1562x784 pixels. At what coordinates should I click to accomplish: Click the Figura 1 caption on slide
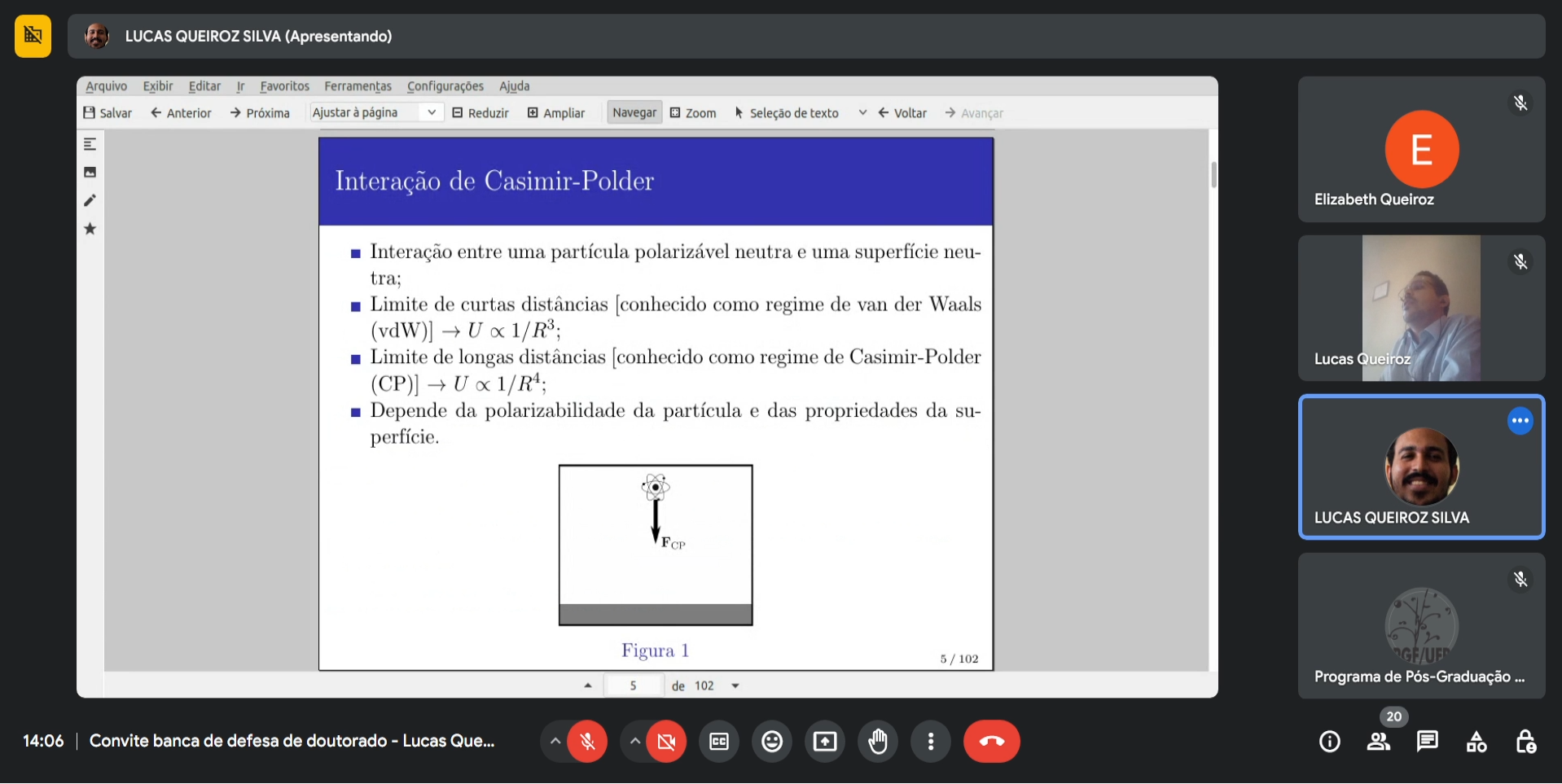click(655, 650)
